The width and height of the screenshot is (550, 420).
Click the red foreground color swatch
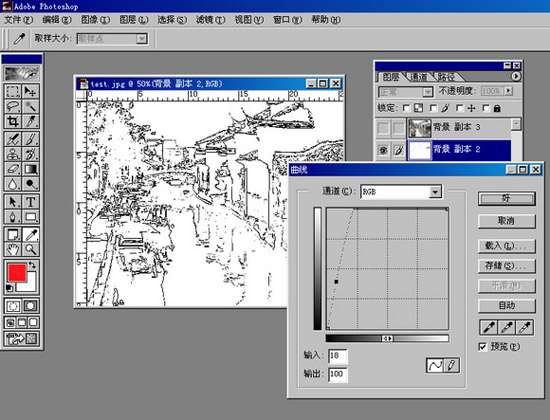pos(16,273)
